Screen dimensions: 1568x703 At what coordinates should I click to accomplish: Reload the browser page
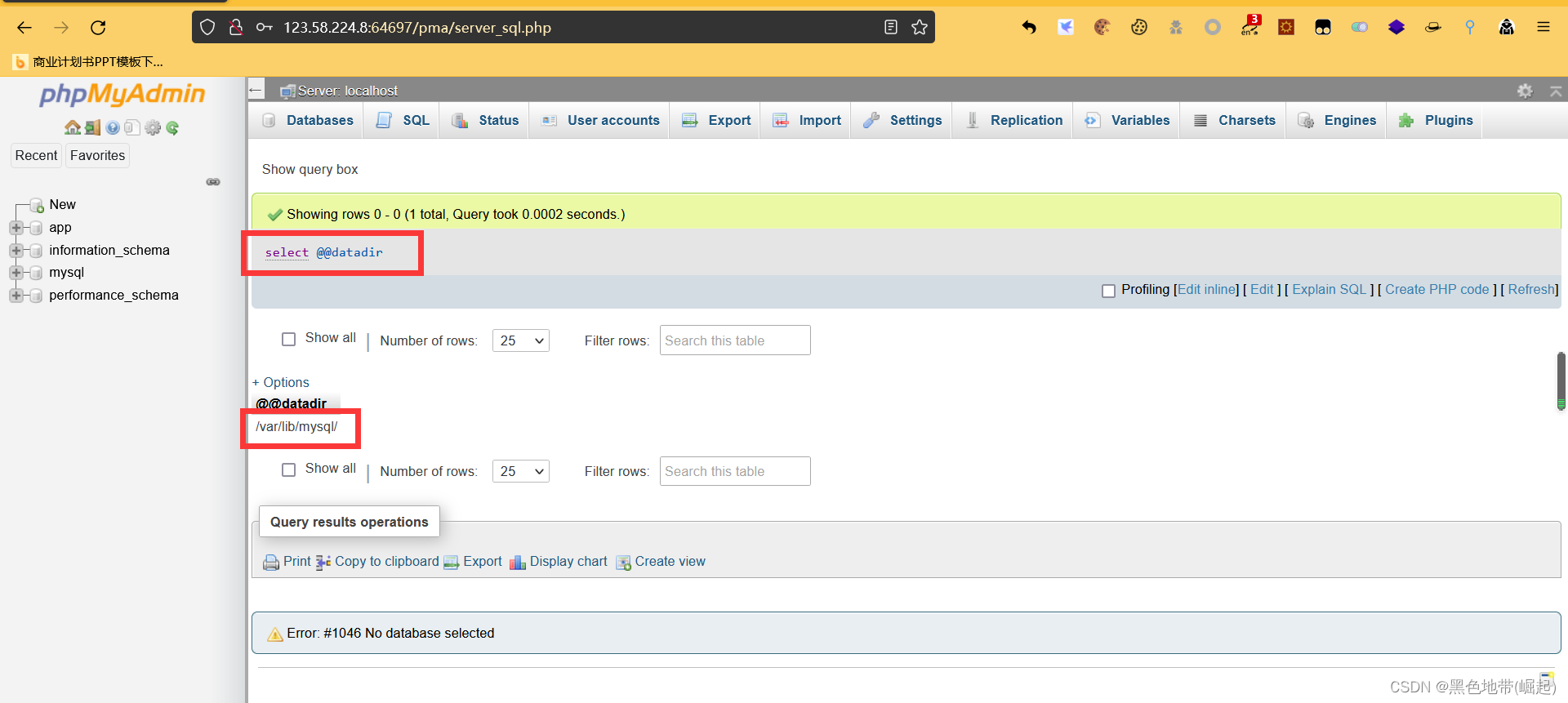click(x=98, y=27)
